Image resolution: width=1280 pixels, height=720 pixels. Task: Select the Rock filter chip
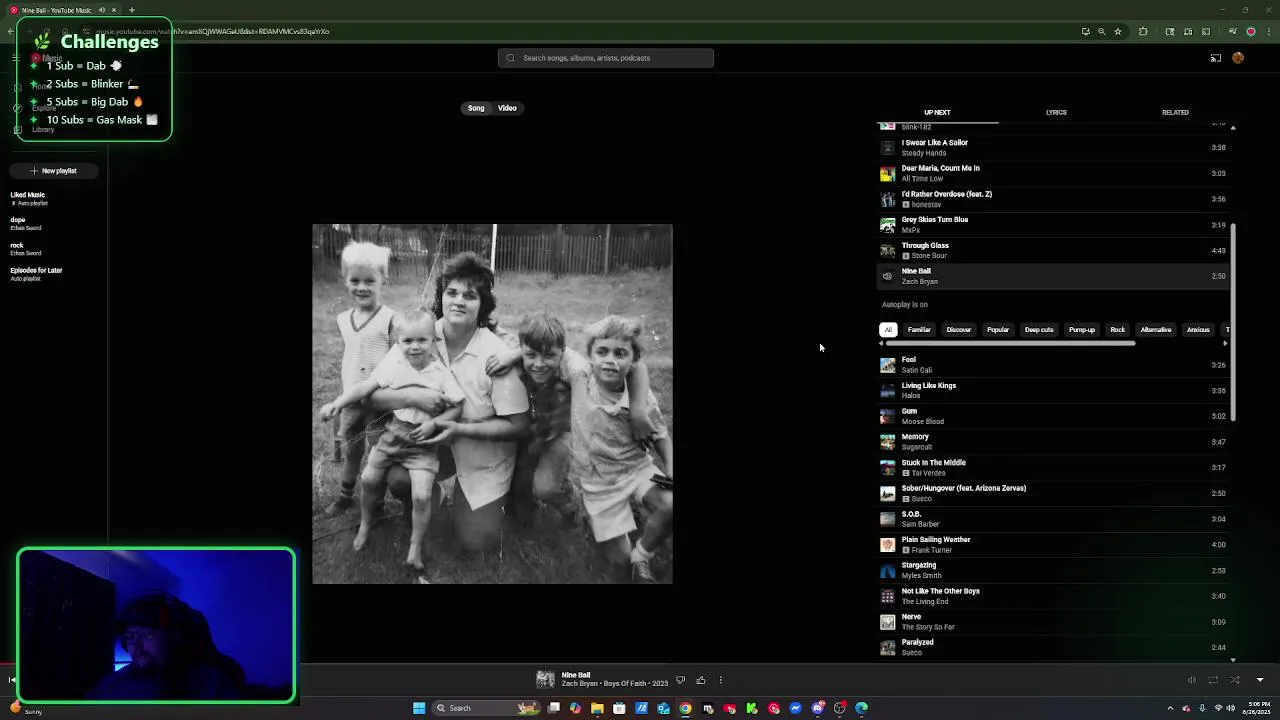click(1118, 330)
